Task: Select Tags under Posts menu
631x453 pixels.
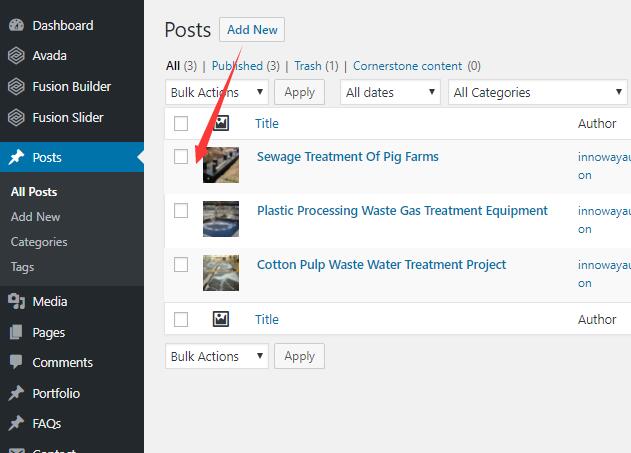Action: [22, 267]
